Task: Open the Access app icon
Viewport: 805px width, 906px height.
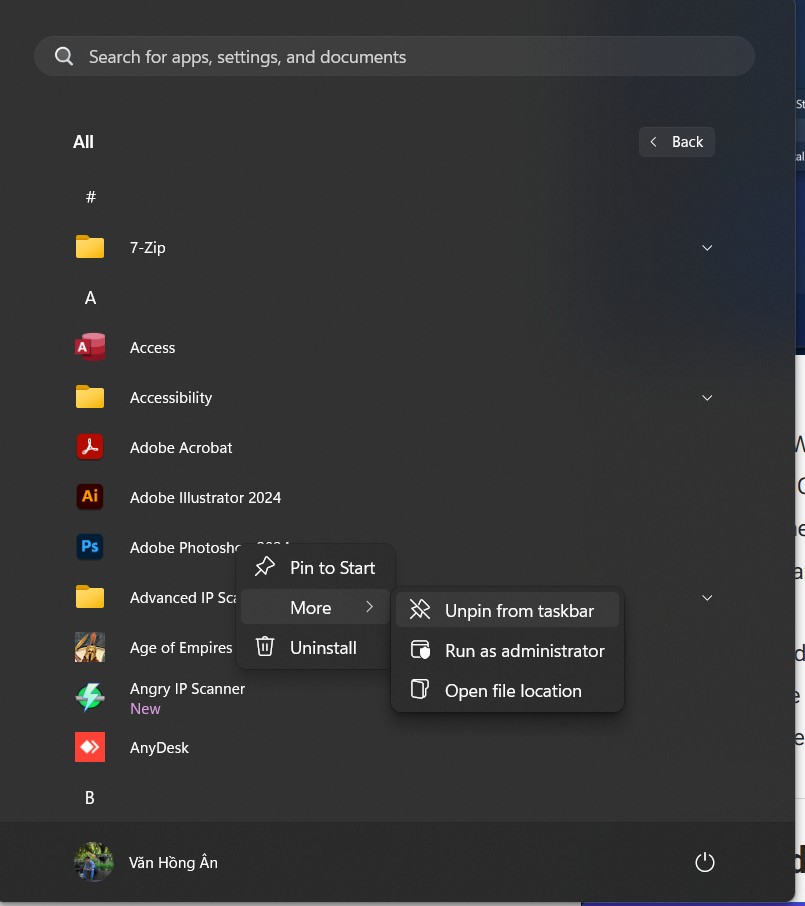Action: click(90, 348)
